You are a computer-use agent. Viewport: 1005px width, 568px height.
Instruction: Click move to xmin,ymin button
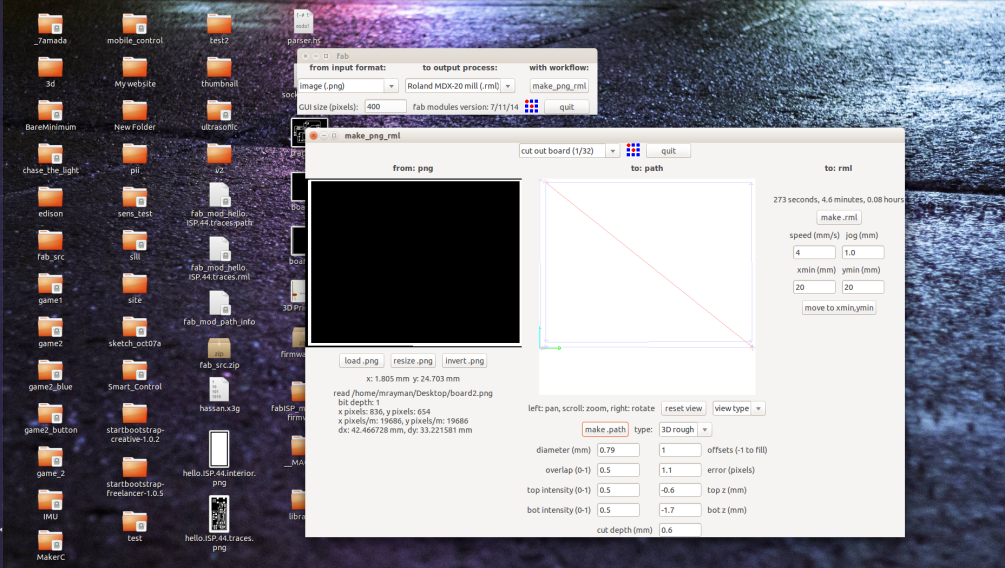(x=839, y=308)
